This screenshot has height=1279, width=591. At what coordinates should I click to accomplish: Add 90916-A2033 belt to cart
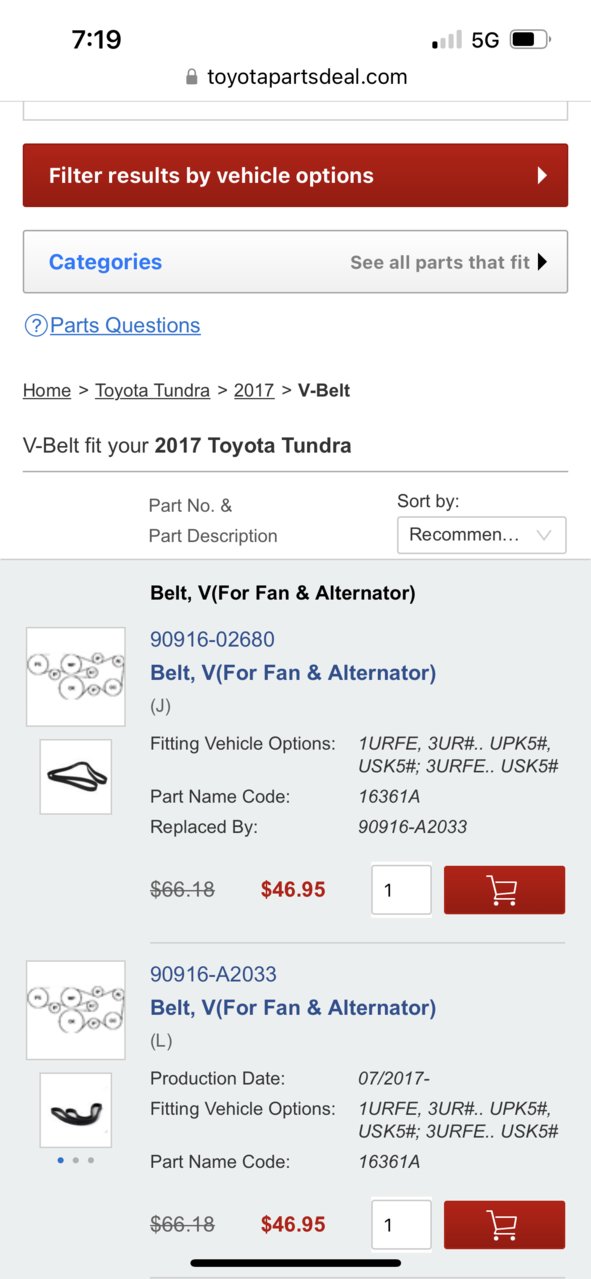point(504,1224)
